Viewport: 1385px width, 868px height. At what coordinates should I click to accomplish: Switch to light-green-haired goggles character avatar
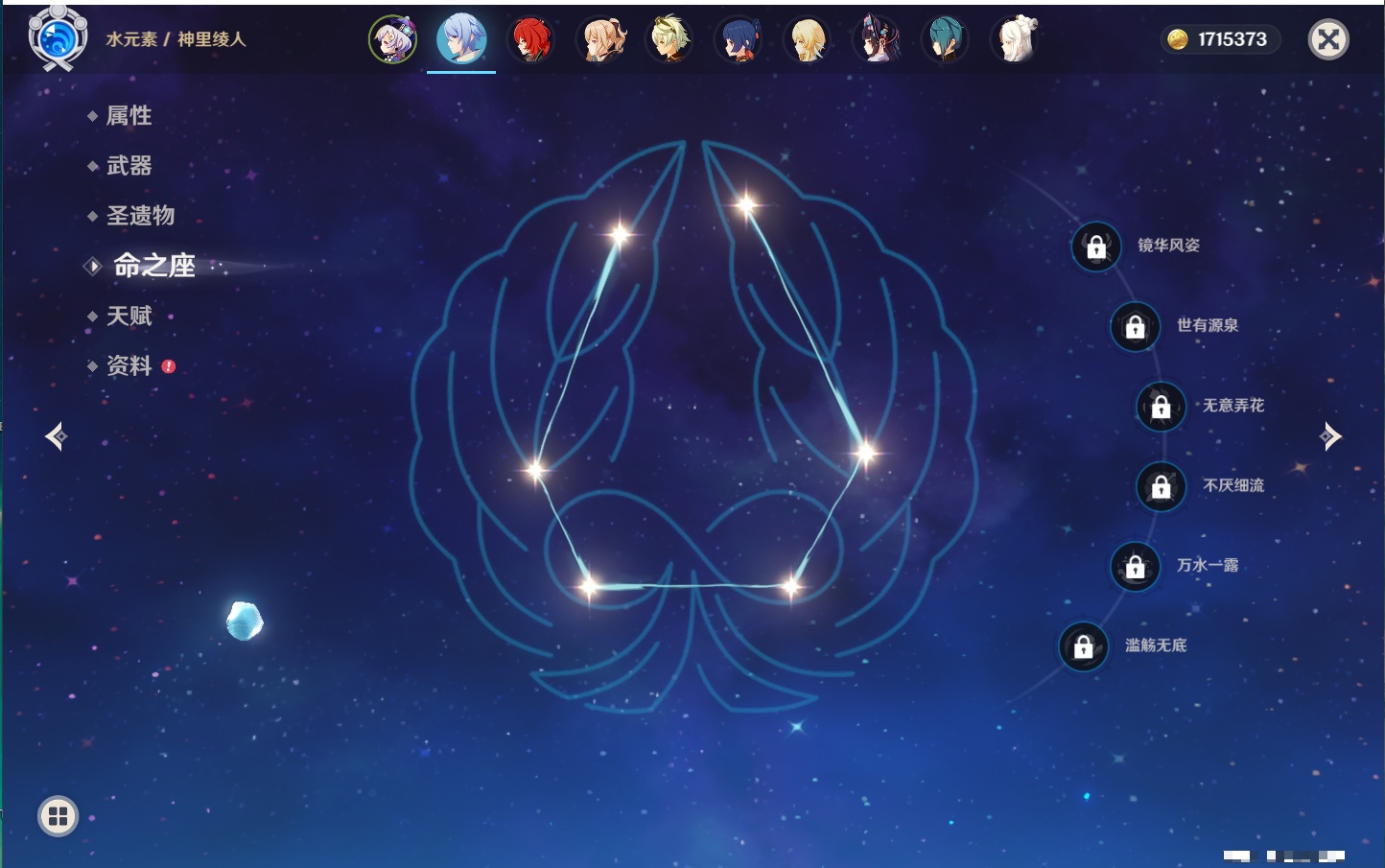point(669,39)
